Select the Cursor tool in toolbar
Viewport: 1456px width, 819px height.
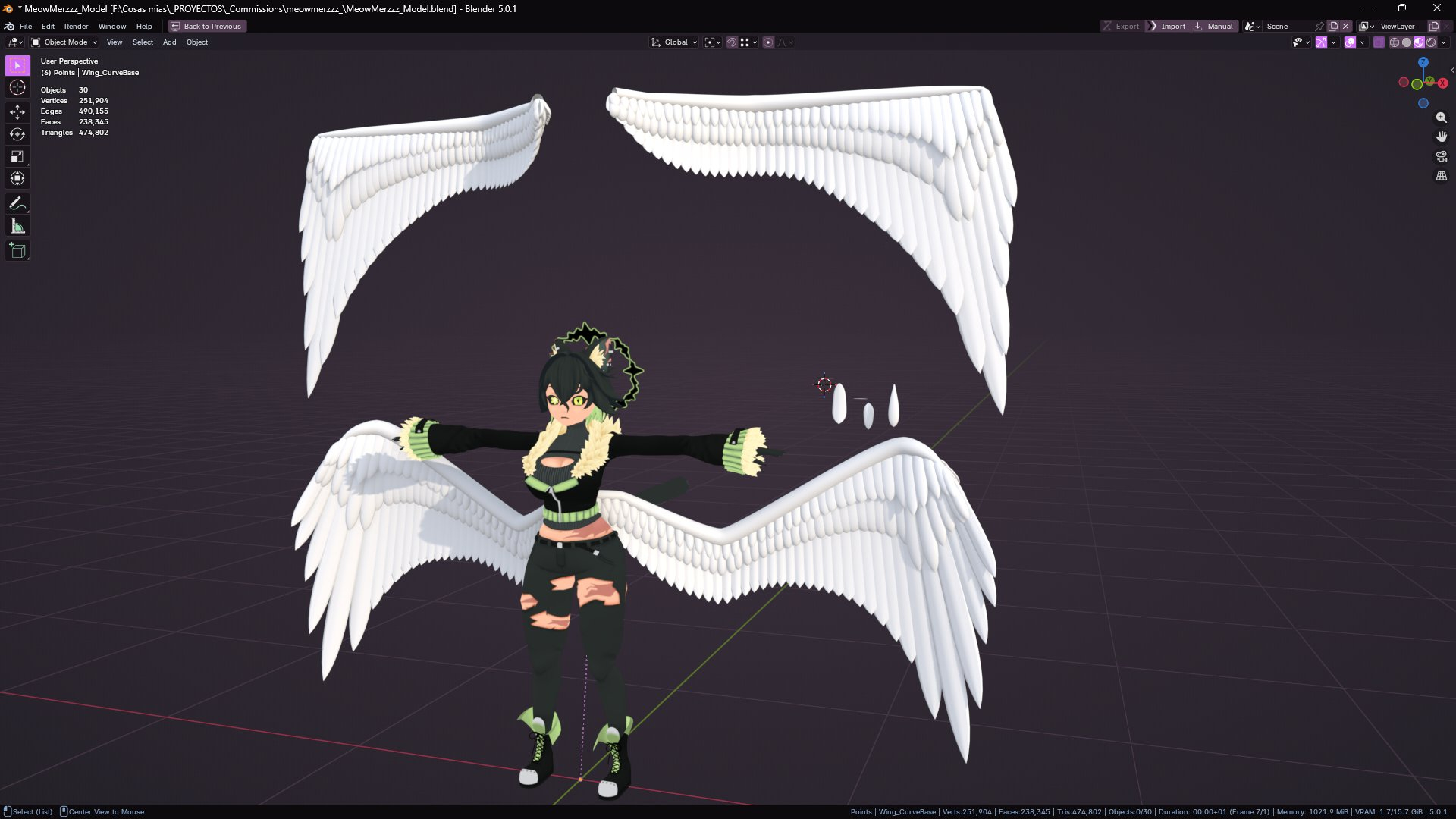tap(17, 88)
